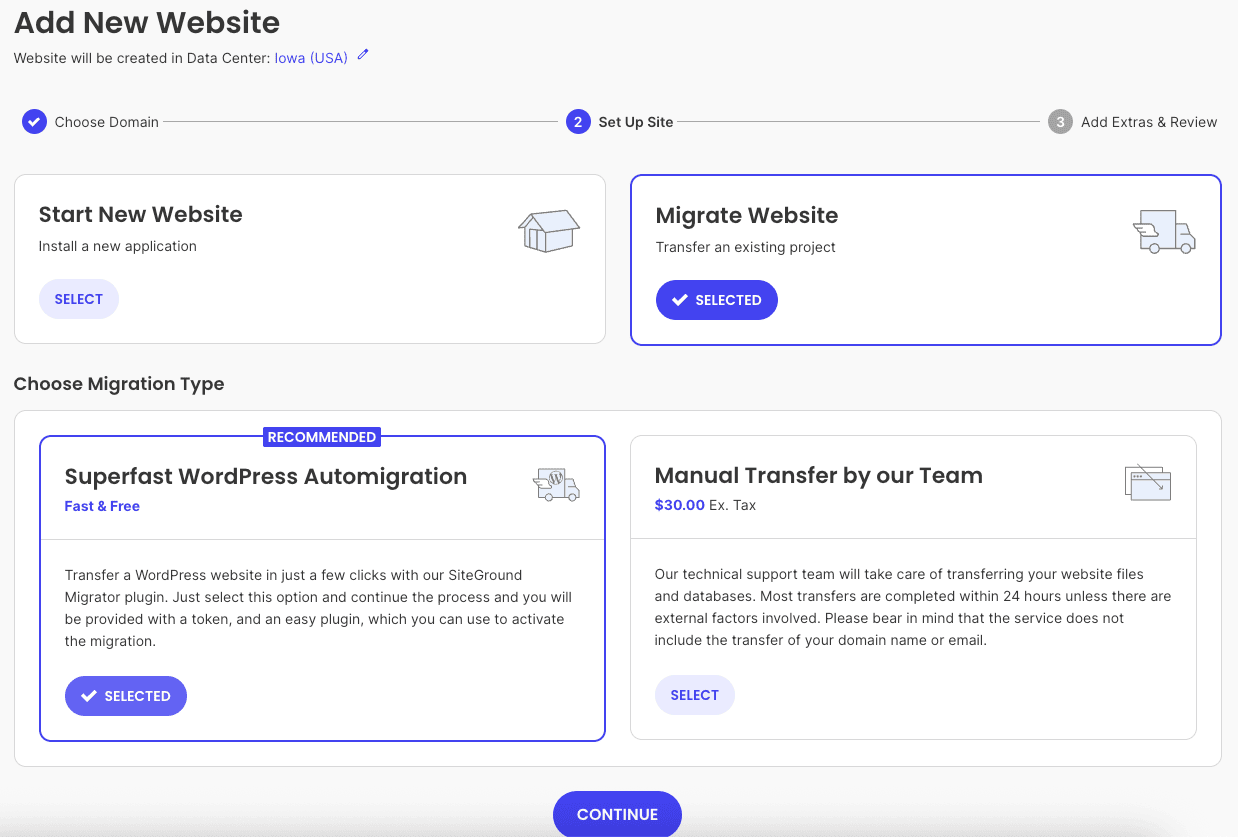Screen dimensions: 1238x837
Task: Click the Fast & Free label
Action: (x=102, y=506)
